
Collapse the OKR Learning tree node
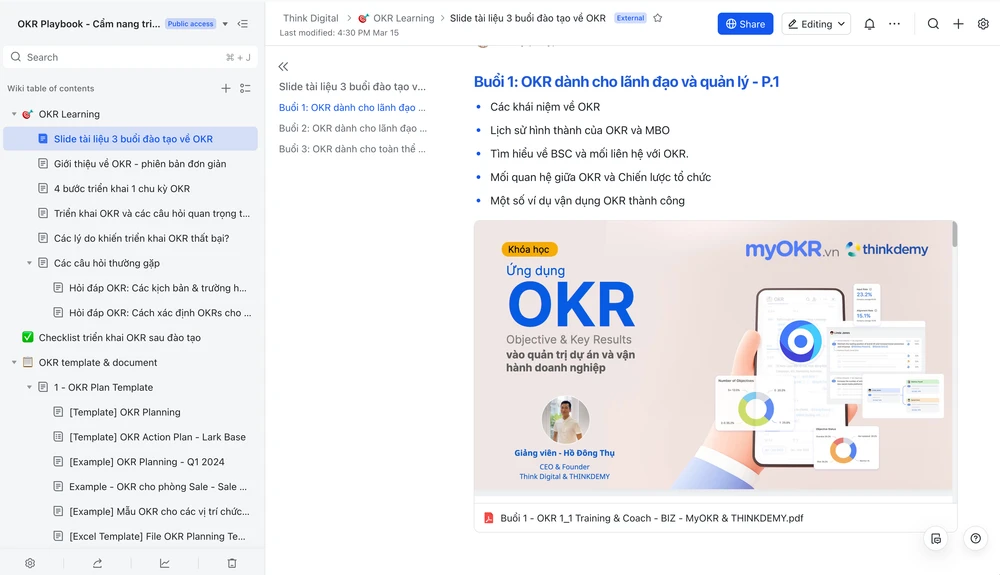click(x=14, y=114)
